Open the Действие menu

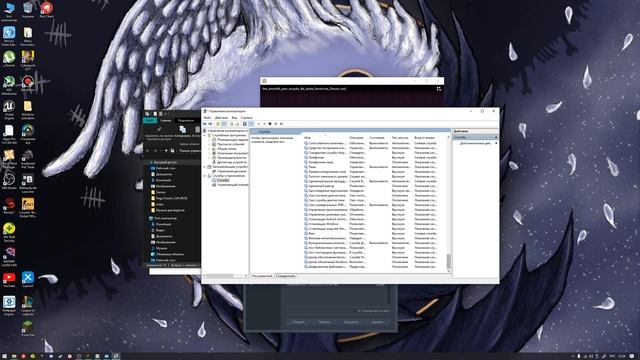click(221, 118)
